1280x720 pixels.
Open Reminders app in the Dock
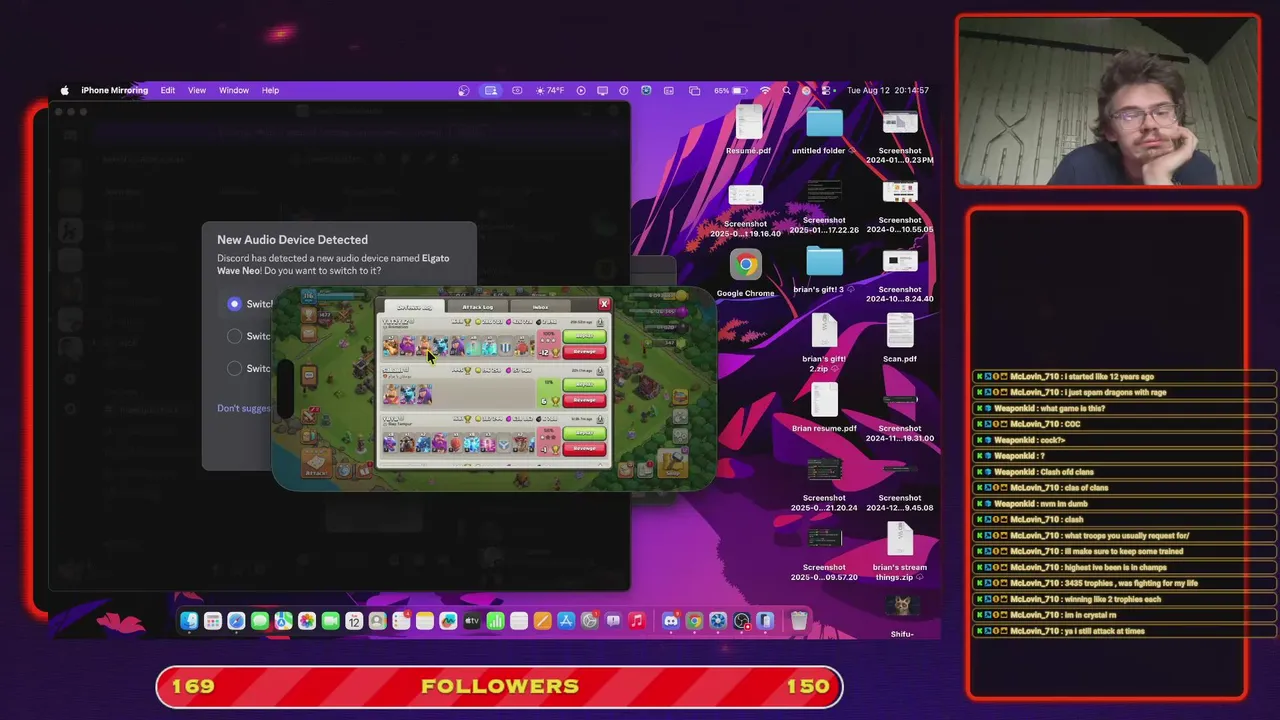(x=401, y=621)
